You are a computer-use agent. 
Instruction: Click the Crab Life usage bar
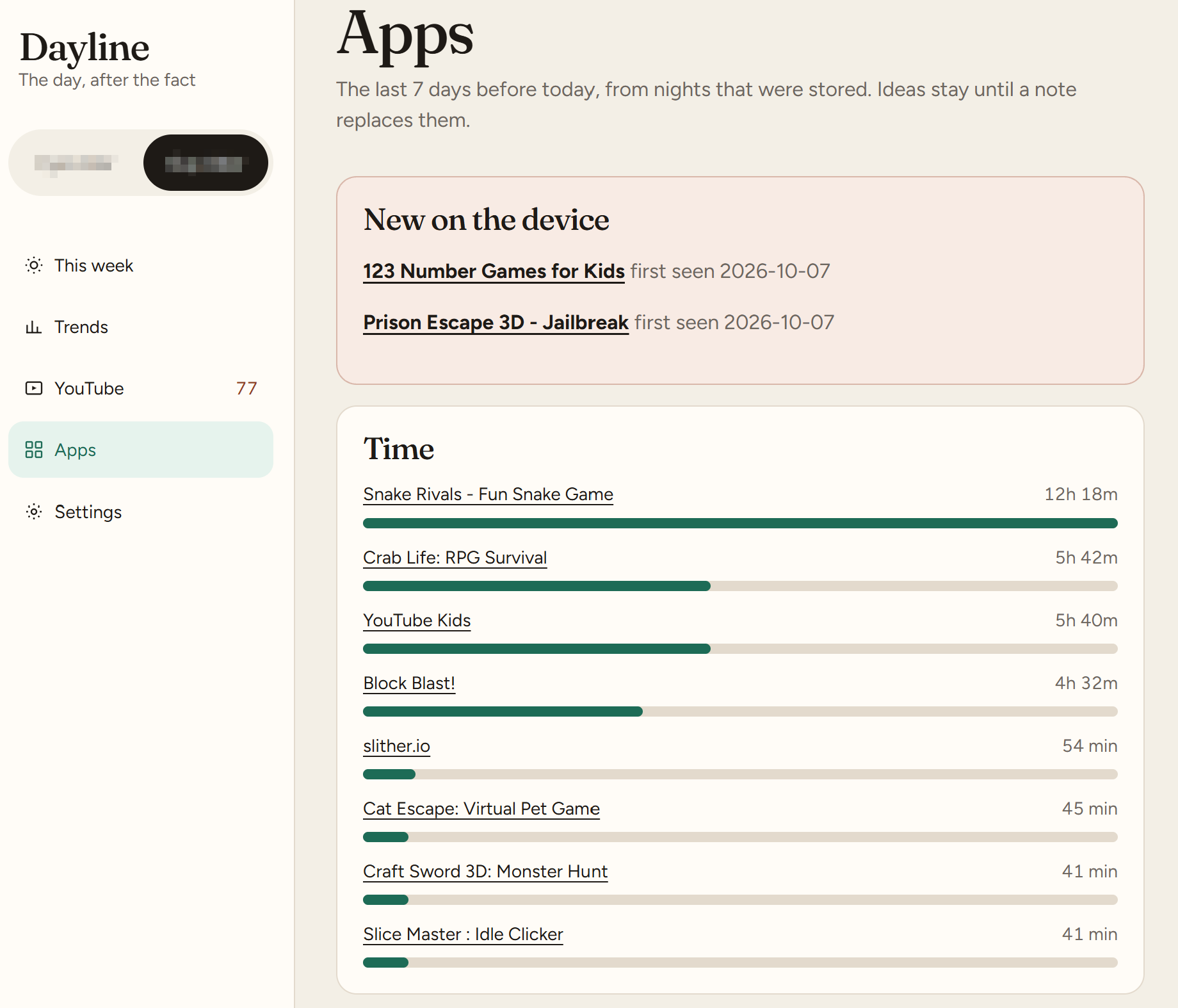pos(740,586)
